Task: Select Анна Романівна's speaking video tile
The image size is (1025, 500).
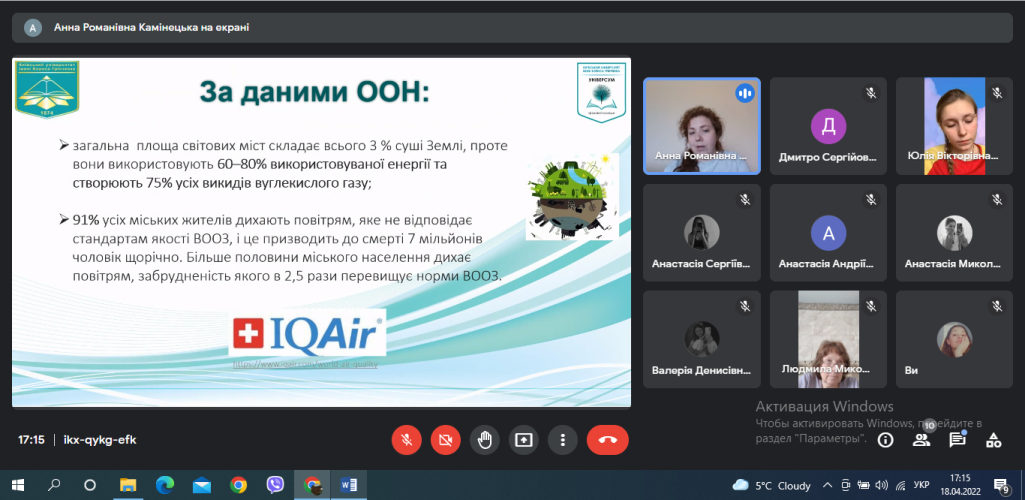Action: (x=701, y=125)
